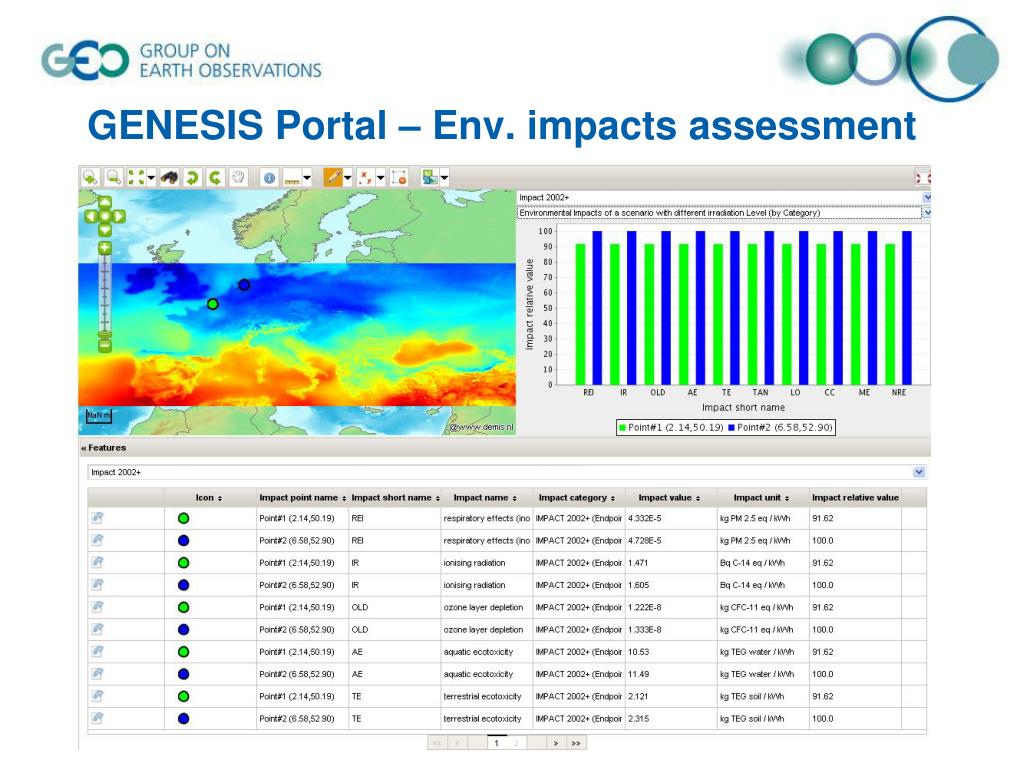This screenshot has height=768, width=1024.
Task: Select the blue info identify tool
Action: click(269, 178)
